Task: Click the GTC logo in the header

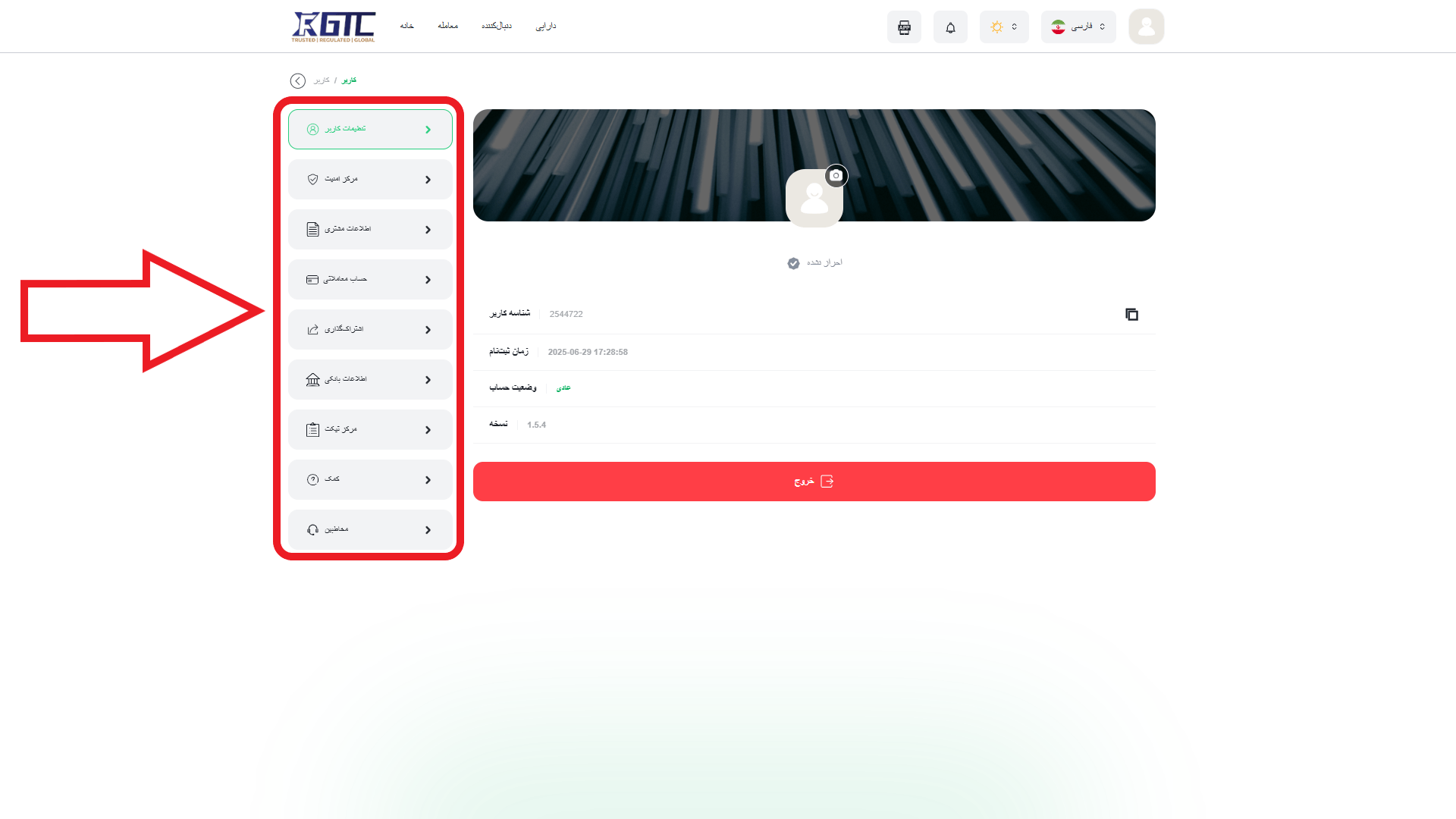Action: [x=333, y=27]
